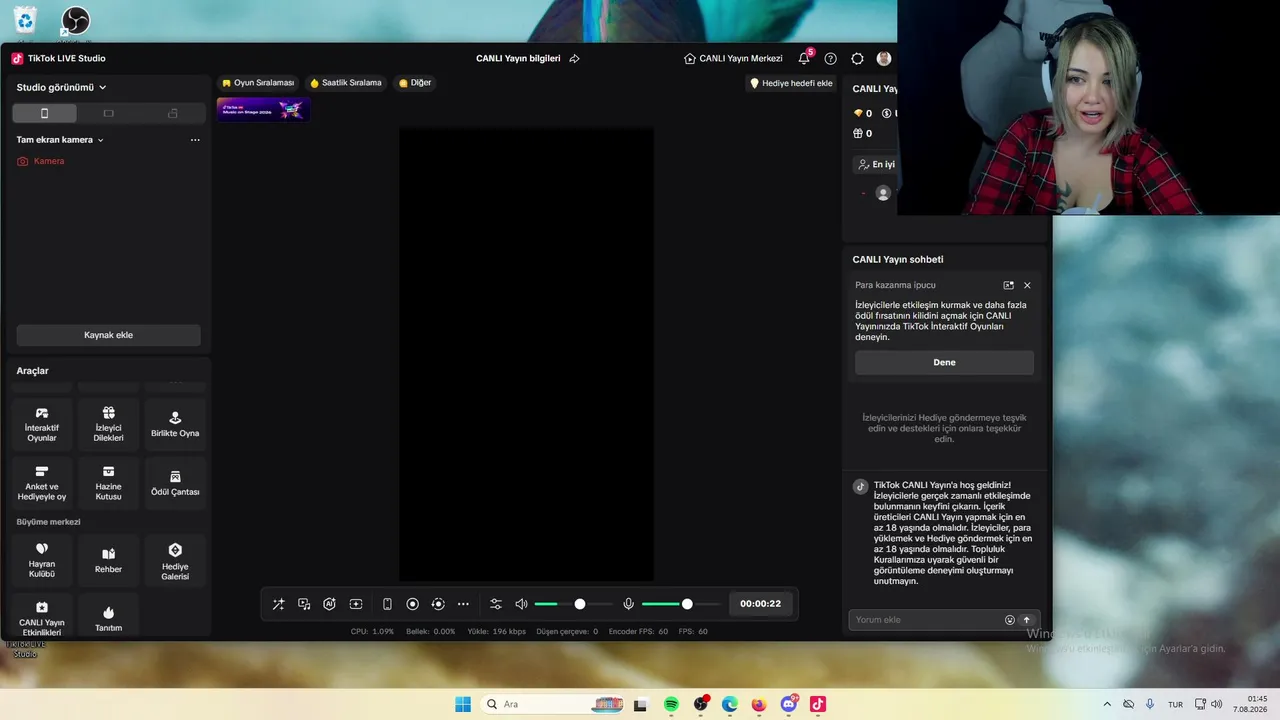Switch to landscape layout
The height and width of the screenshot is (720, 1280).
[x=108, y=113]
